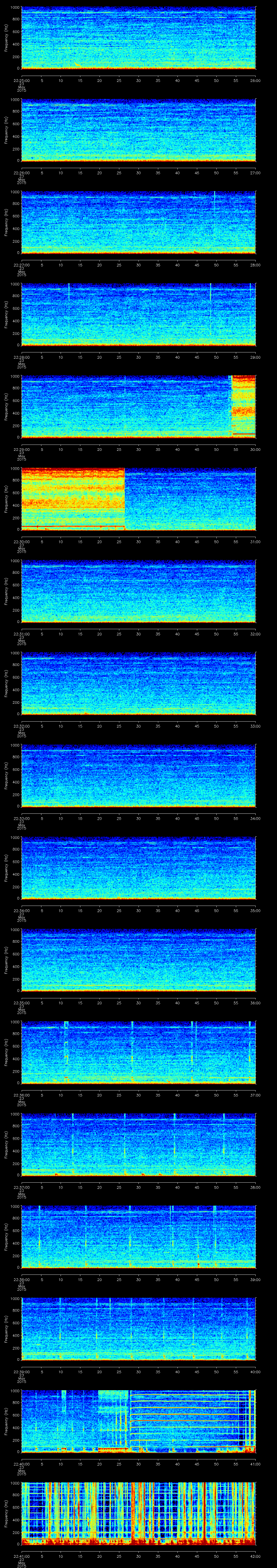Click the 22:33:00 start time label

21,818
